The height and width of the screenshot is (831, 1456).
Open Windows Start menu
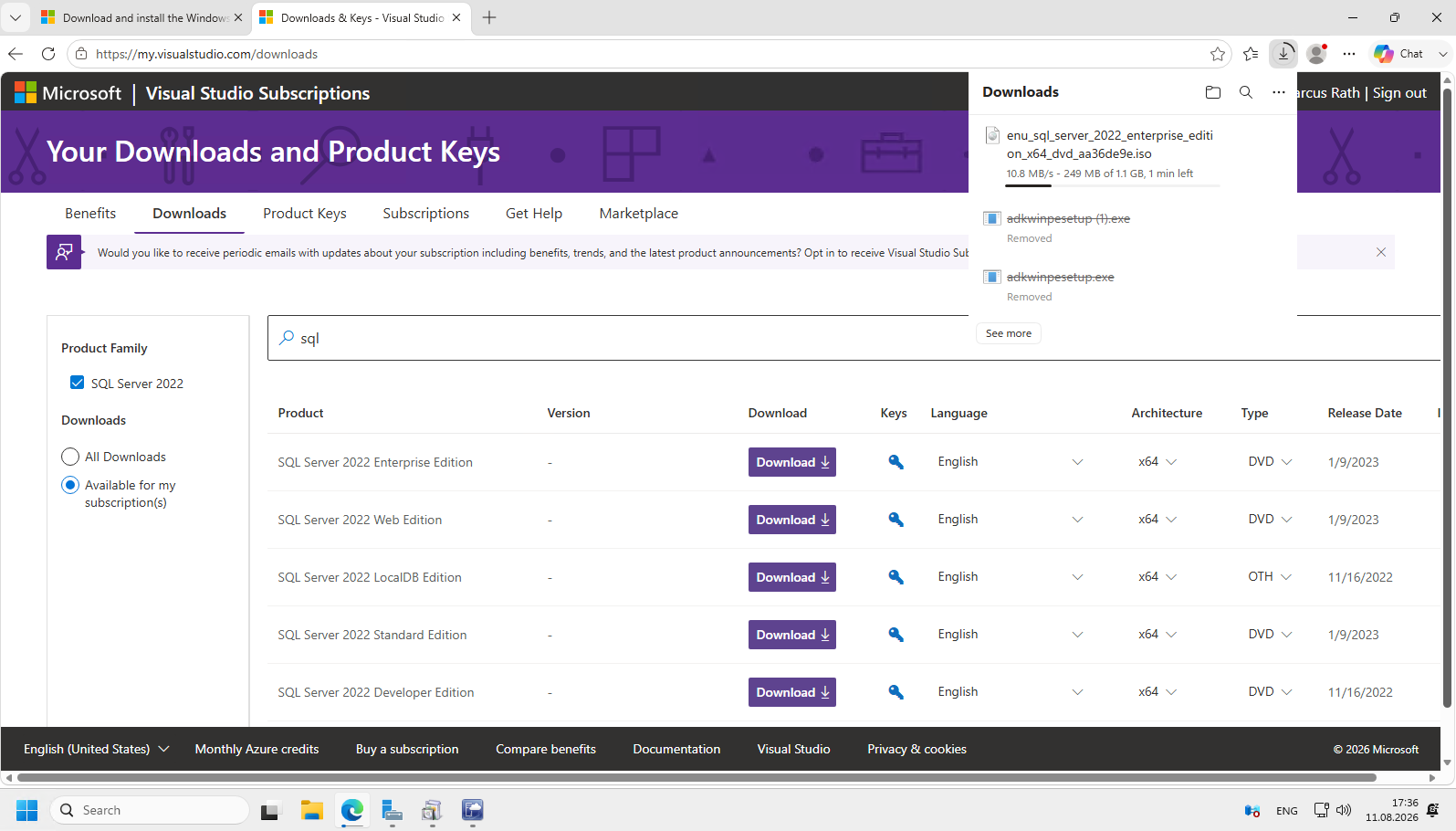coord(27,810)
